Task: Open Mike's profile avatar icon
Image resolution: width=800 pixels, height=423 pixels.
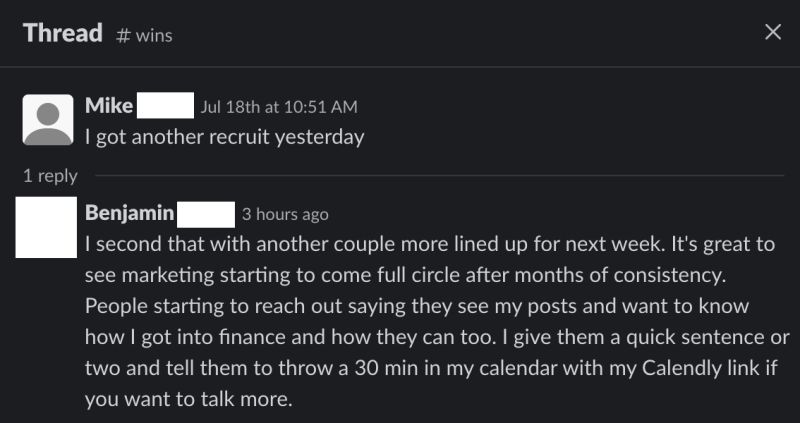Action: (47, 120)
